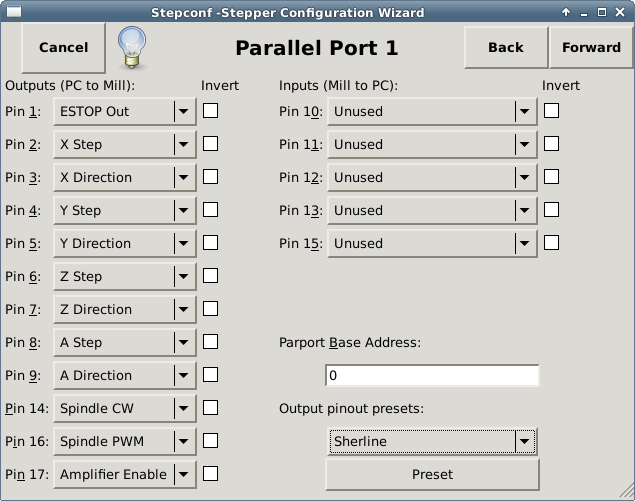Advance with the Forward button
The image size is (635, 501).
[591, 47]
